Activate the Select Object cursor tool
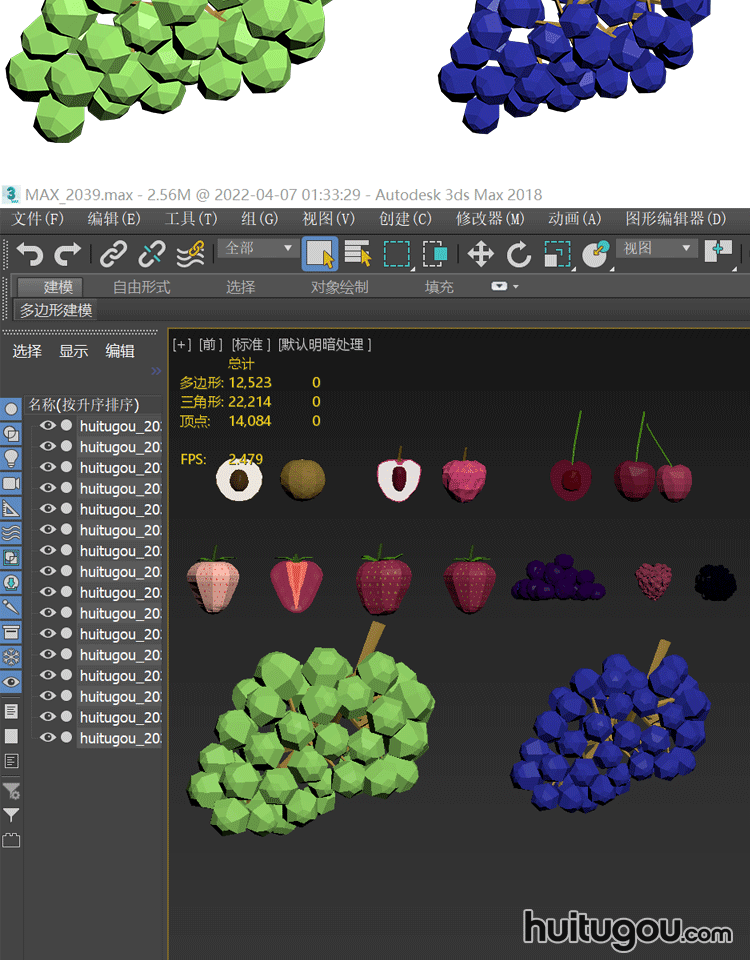This screenshot has width=750, height=960. (x=320, y=254)
